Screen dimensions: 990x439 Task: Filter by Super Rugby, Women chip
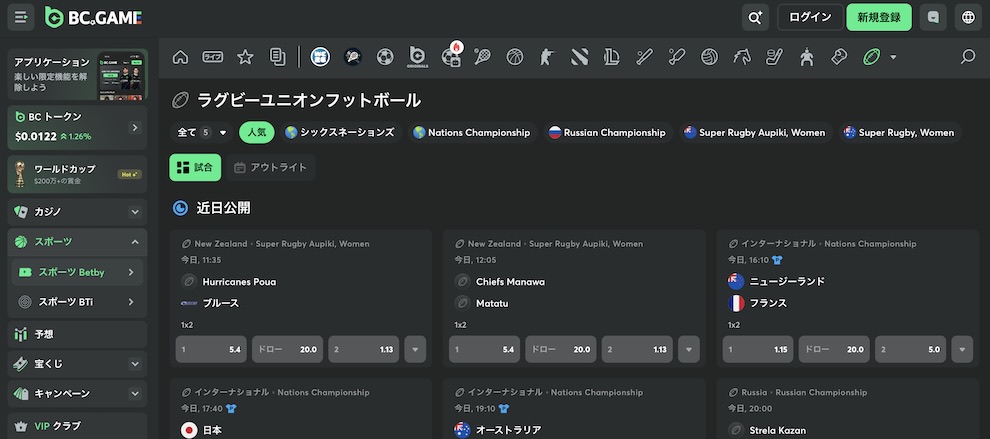point(900,133)
